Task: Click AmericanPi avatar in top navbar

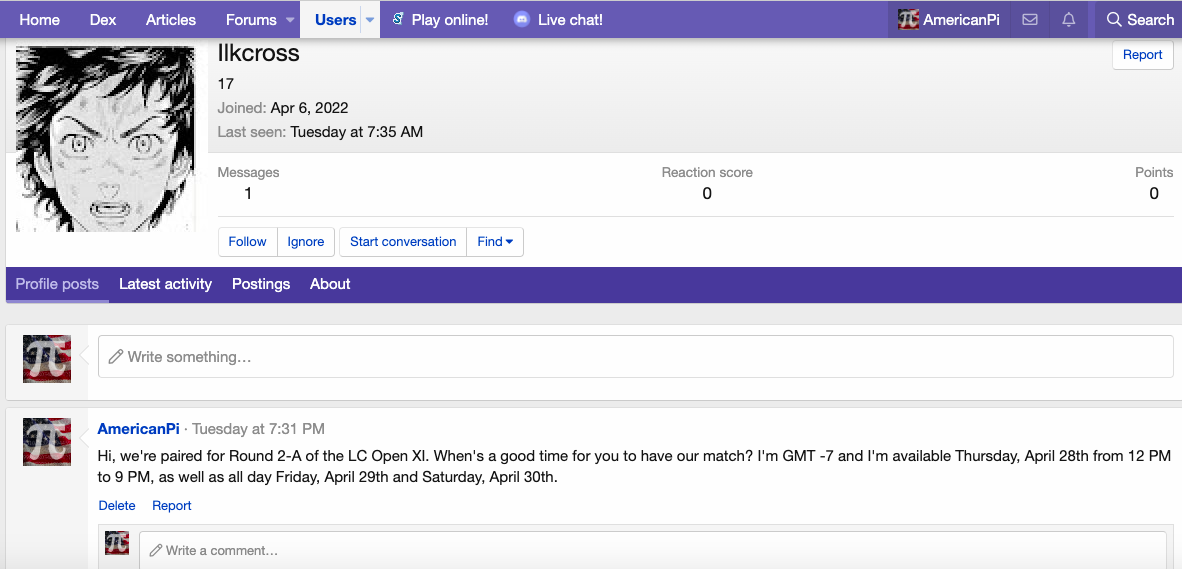Action: [908, 20]
